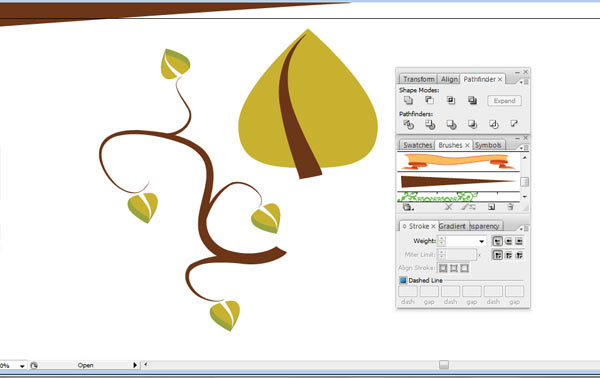Viewport: 600px width, 378px height.
Task: Apply Add to shape area mode
Action: (x=408, y=100)
